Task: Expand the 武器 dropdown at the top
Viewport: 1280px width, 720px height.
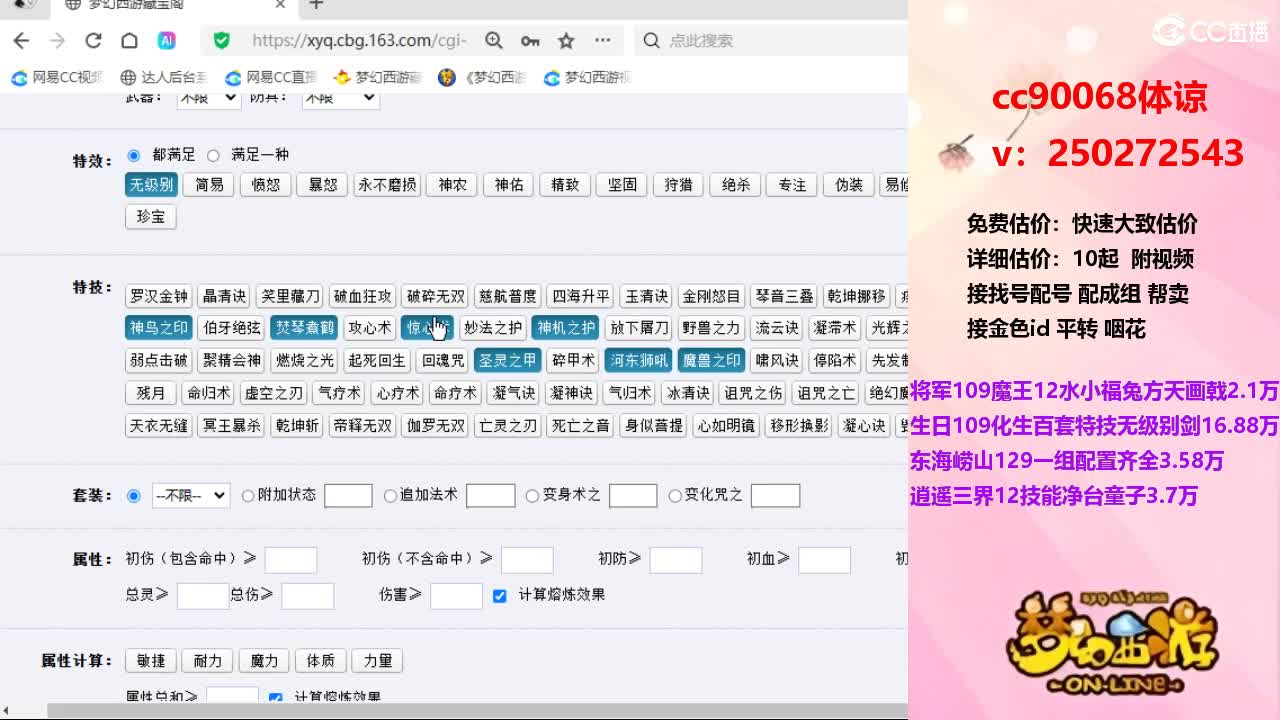Action: tap(208, 97)
